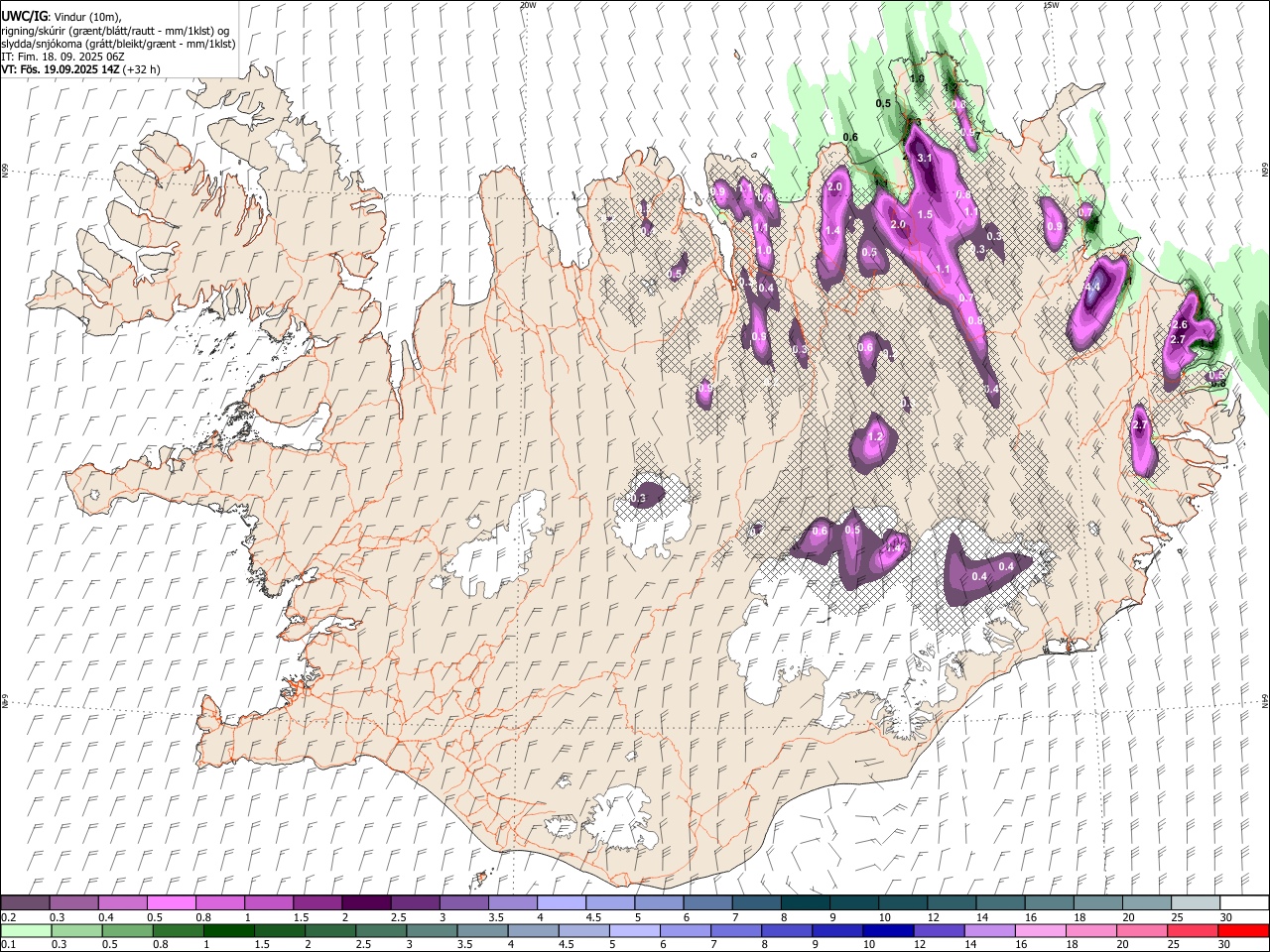Select the dark teal upper-row swatch at 9
The width and height of the screenshot is (1270, 952).
(852, 903)
